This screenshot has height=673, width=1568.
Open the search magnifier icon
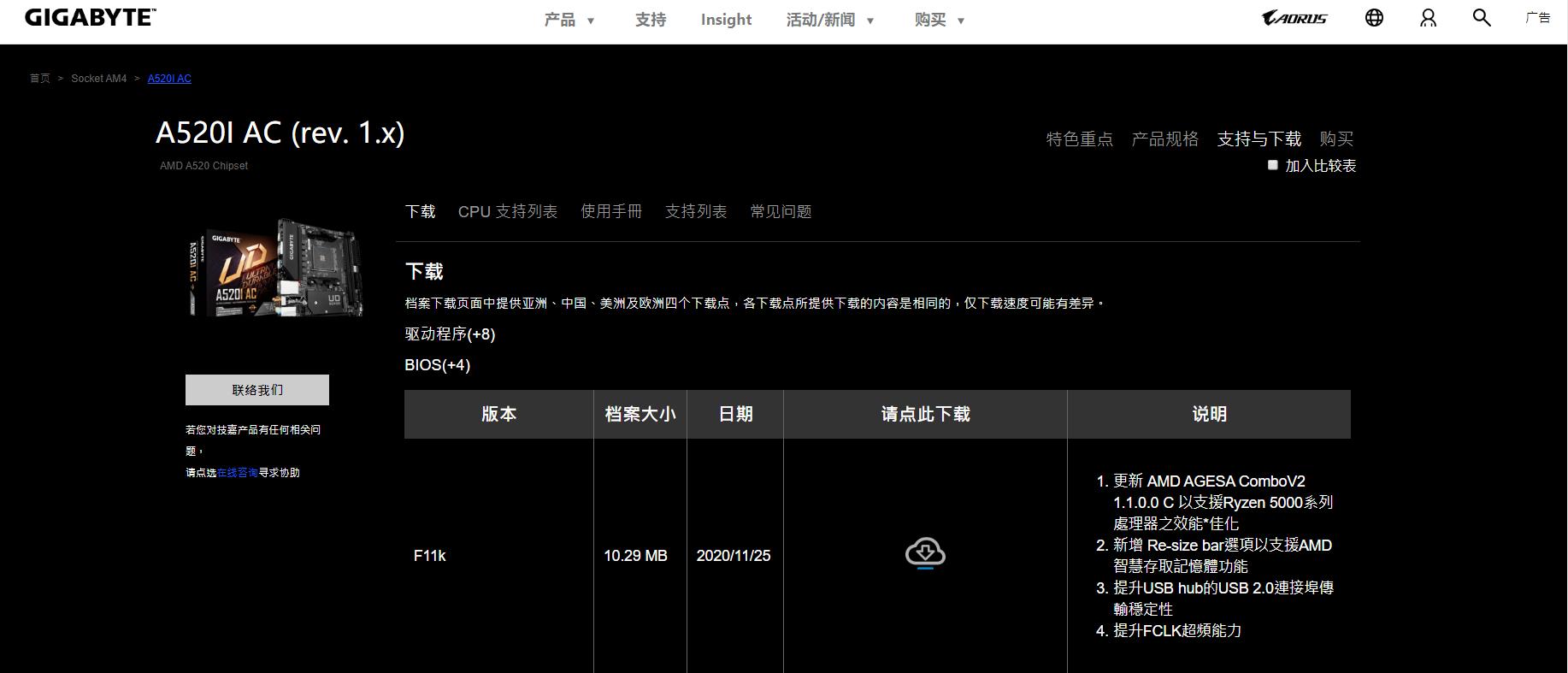[x=1482, y=18]
